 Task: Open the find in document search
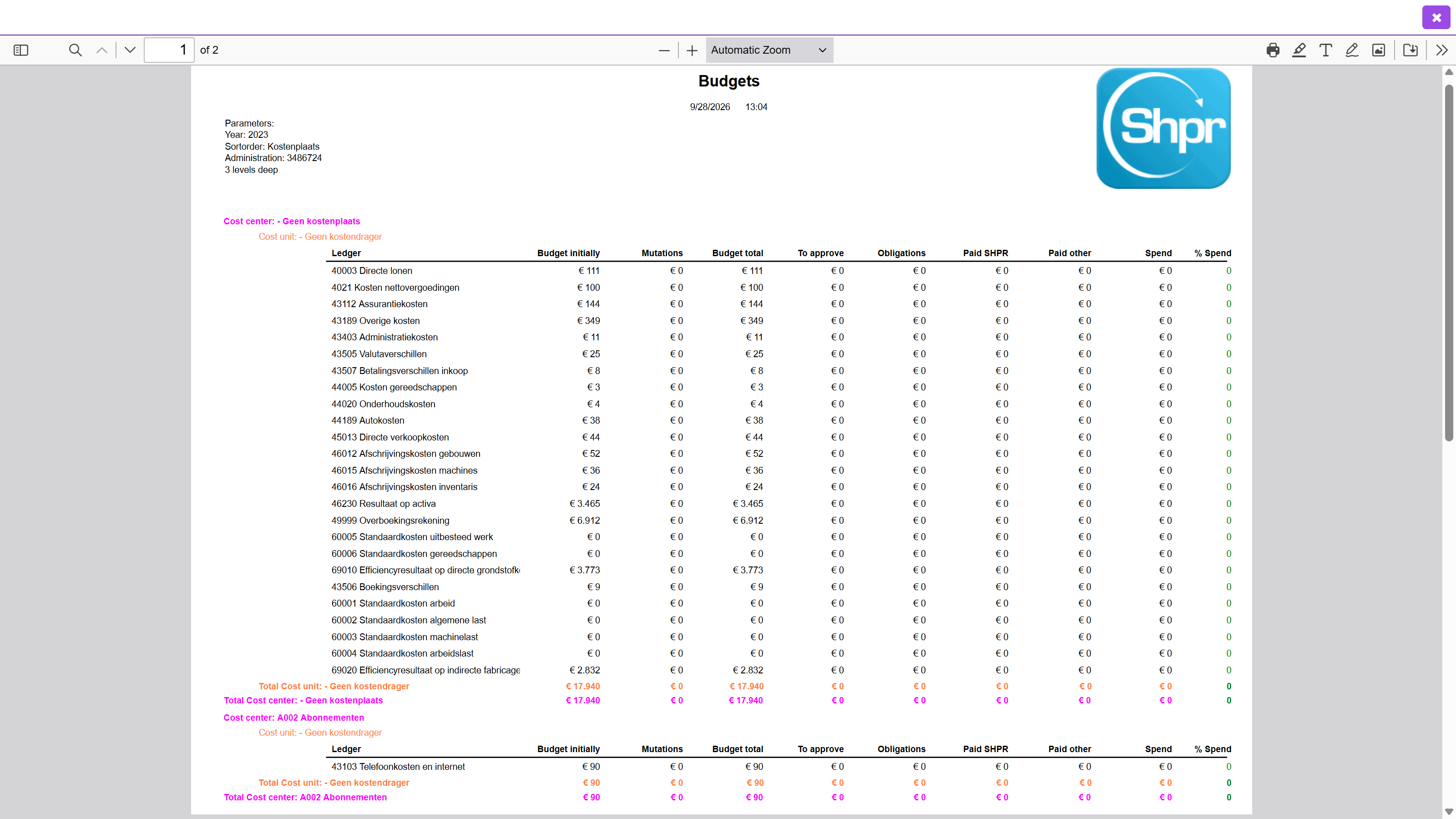(75, 51)
